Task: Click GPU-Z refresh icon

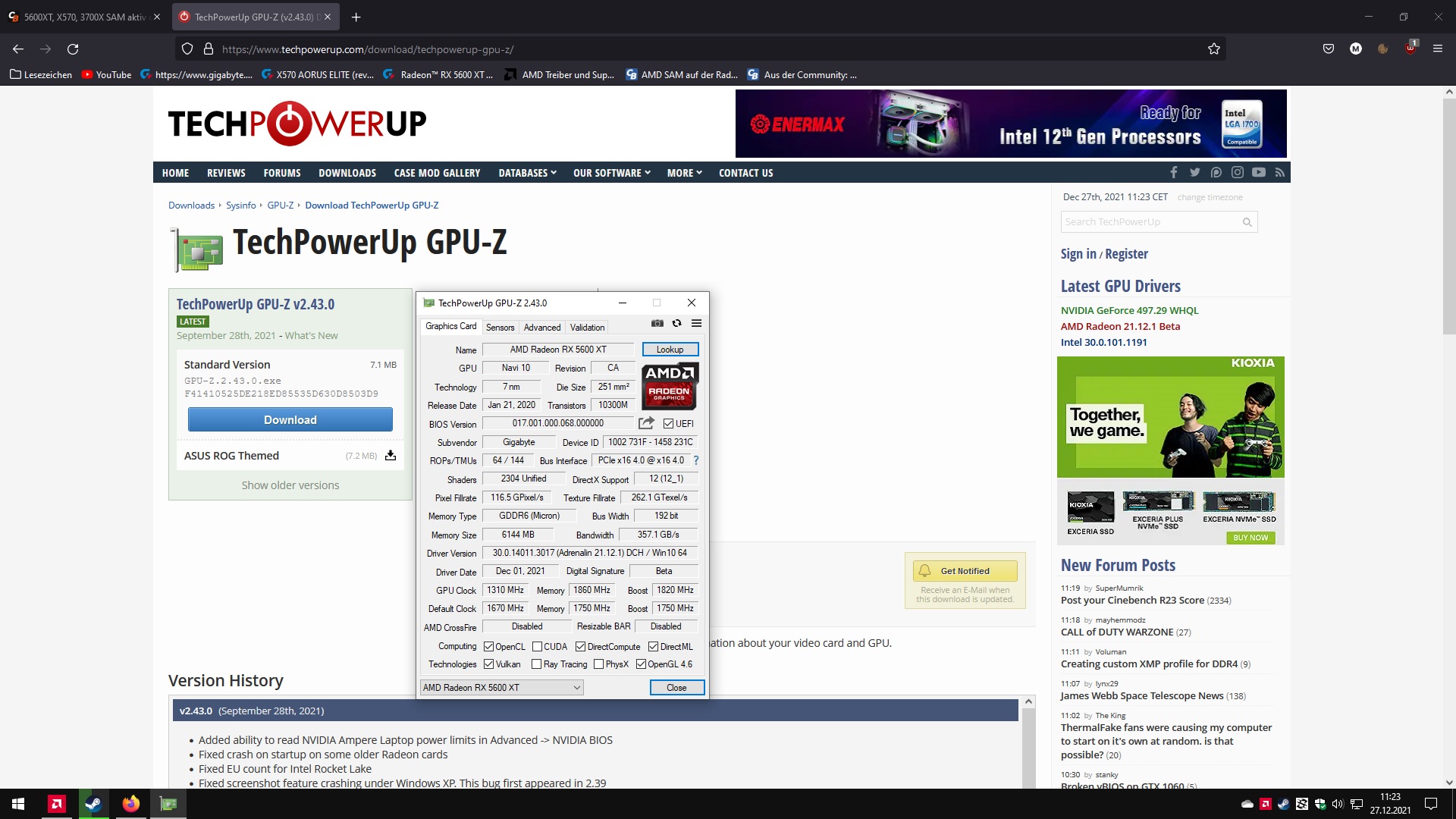Action: (x=676, y=323)
